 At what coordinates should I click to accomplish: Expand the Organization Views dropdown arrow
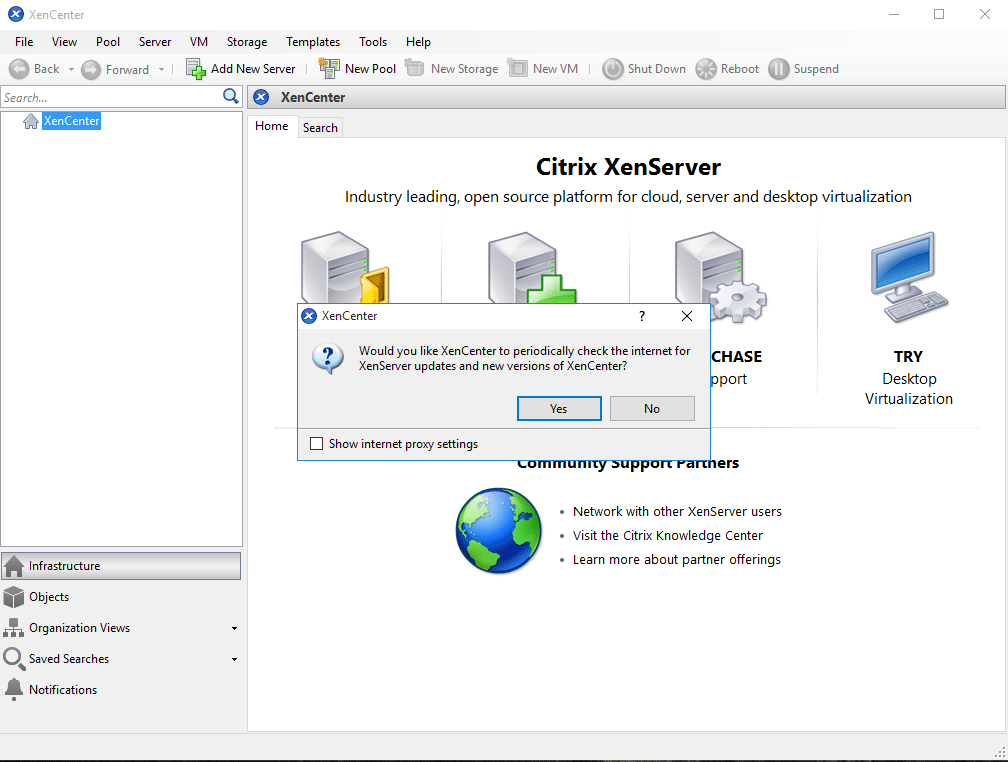pos(235,628)
